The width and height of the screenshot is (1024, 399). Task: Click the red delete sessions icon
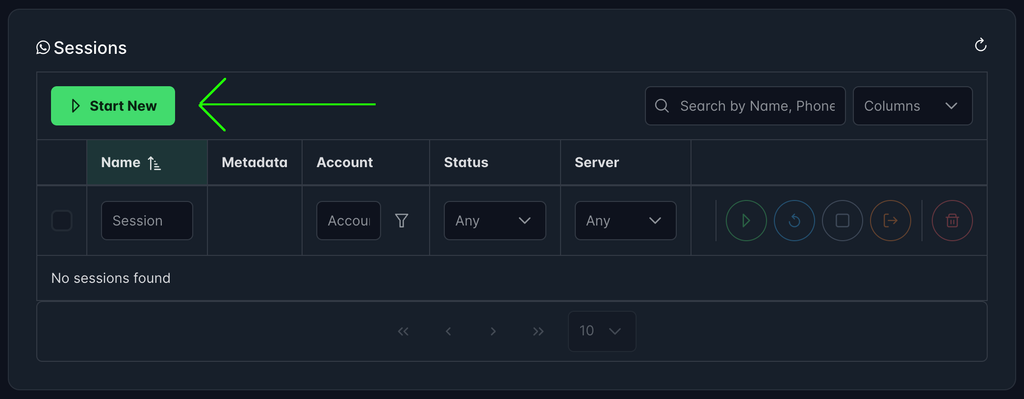(x=952, y=221)
